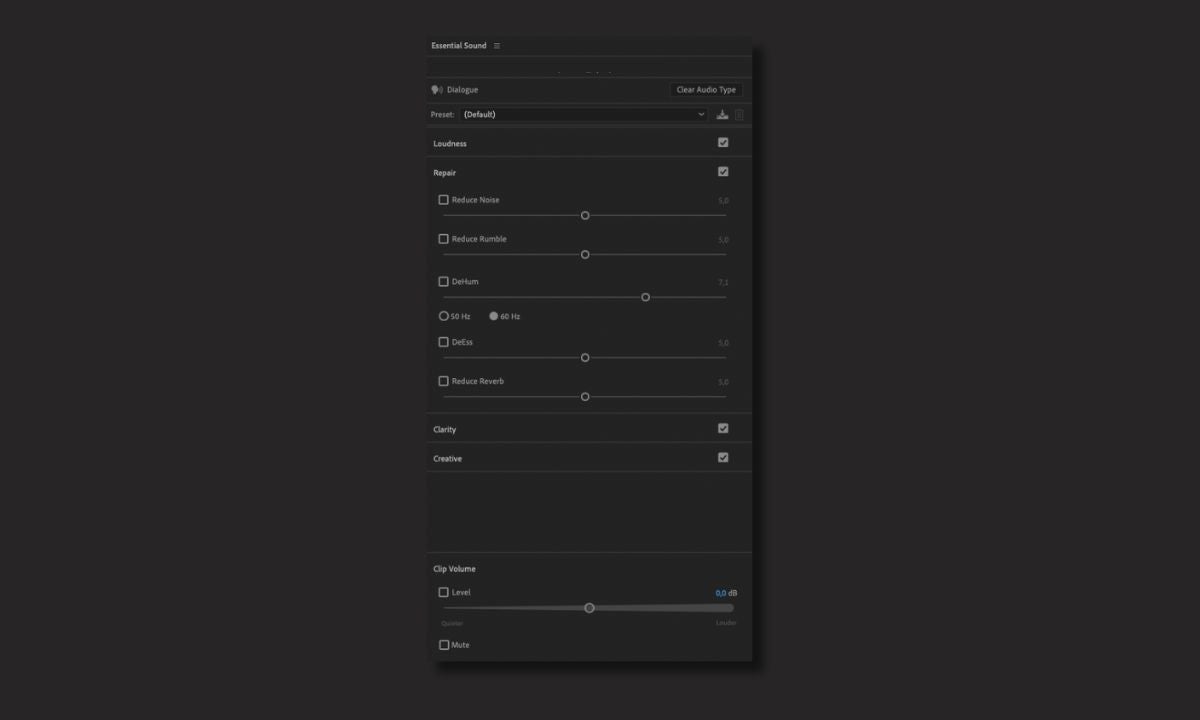Switch to the Essential Sound tab
The height and width of the screenshot is (720, 1200).
coord(459,46)
